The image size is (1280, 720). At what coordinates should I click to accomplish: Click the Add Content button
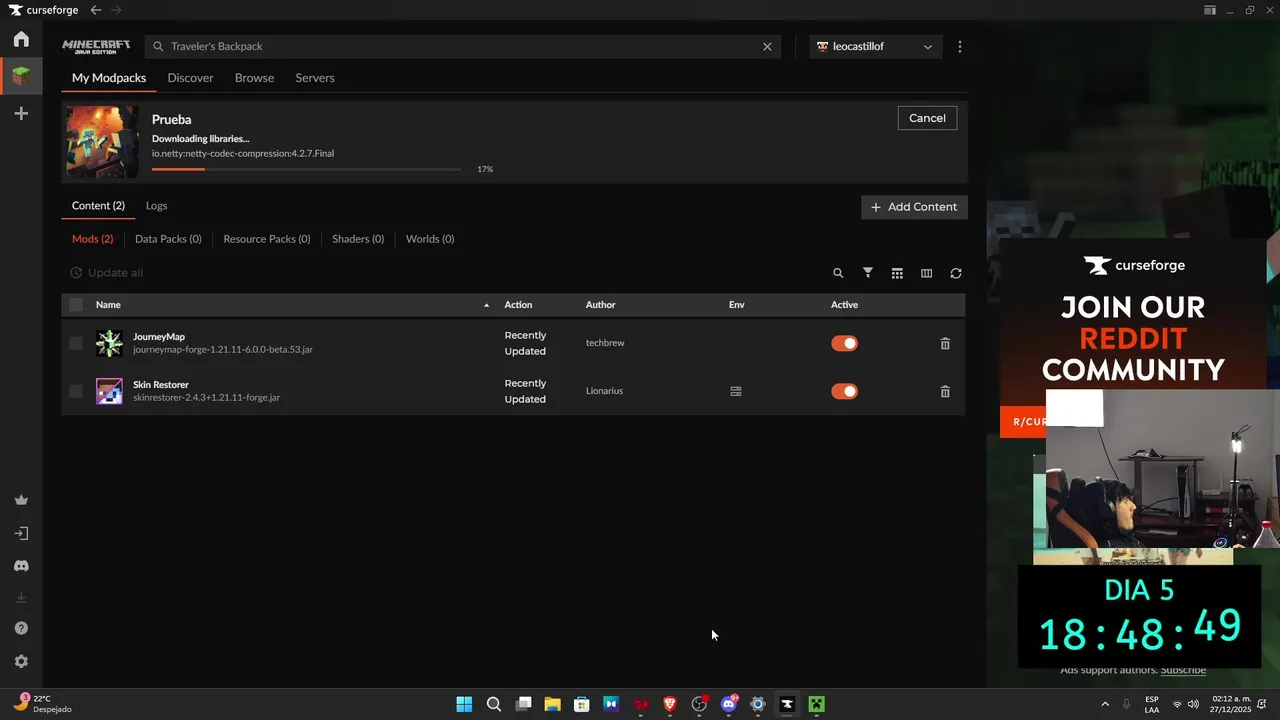(914, 207)
